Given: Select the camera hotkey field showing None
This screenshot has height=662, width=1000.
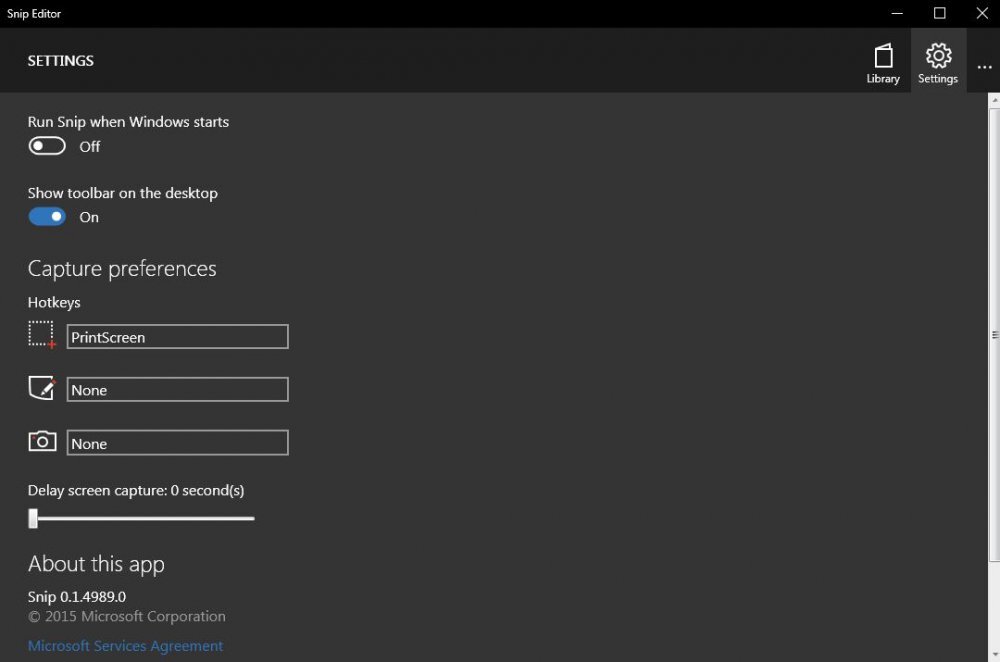Looking at the screenshot, I should [178, 443].
